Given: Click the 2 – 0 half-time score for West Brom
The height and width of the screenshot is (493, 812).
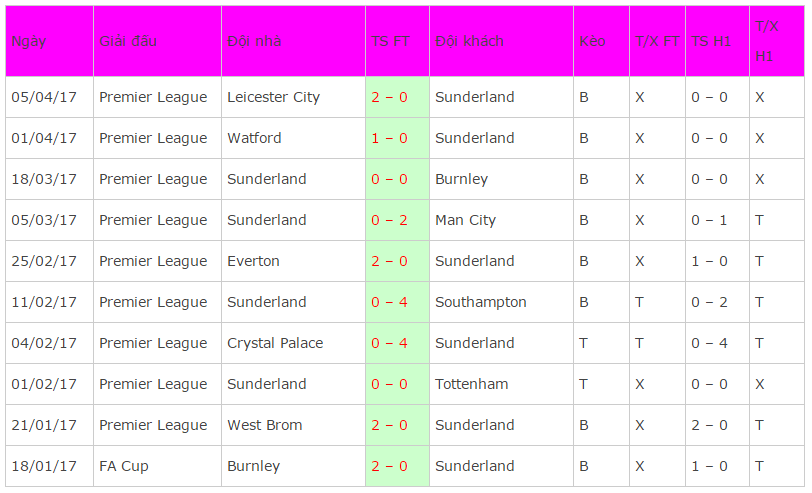Looking at the screenshot, I should (709, 425).
